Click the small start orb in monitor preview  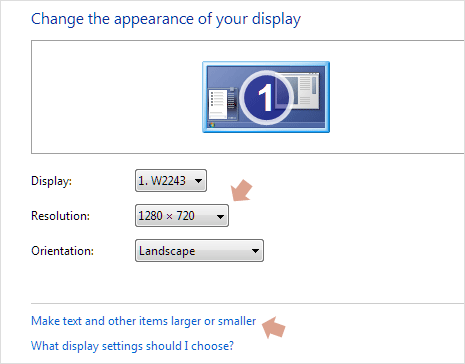(211, 125)
